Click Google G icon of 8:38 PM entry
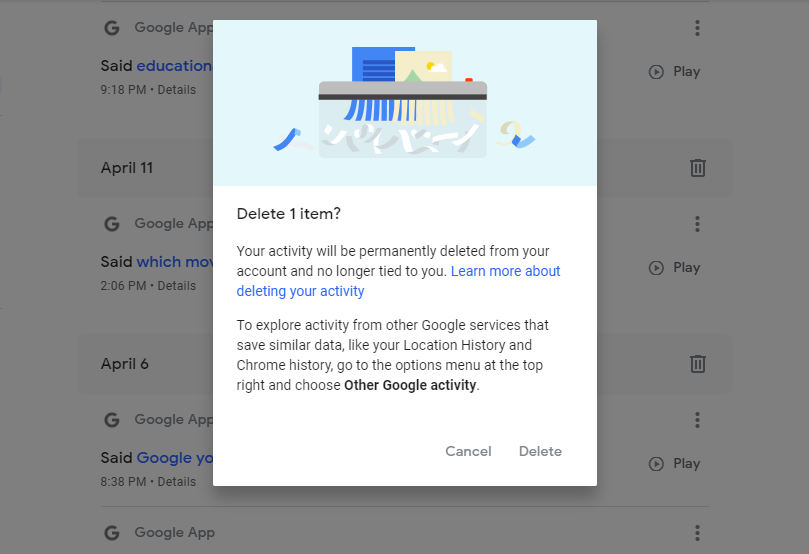 112,420
